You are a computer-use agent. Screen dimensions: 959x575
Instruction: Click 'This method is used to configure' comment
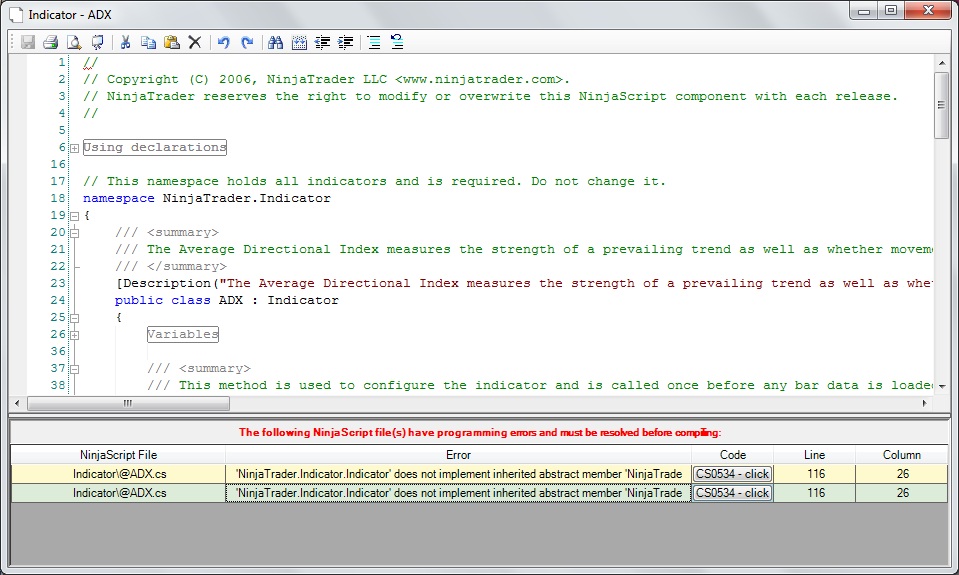point(540,385)
